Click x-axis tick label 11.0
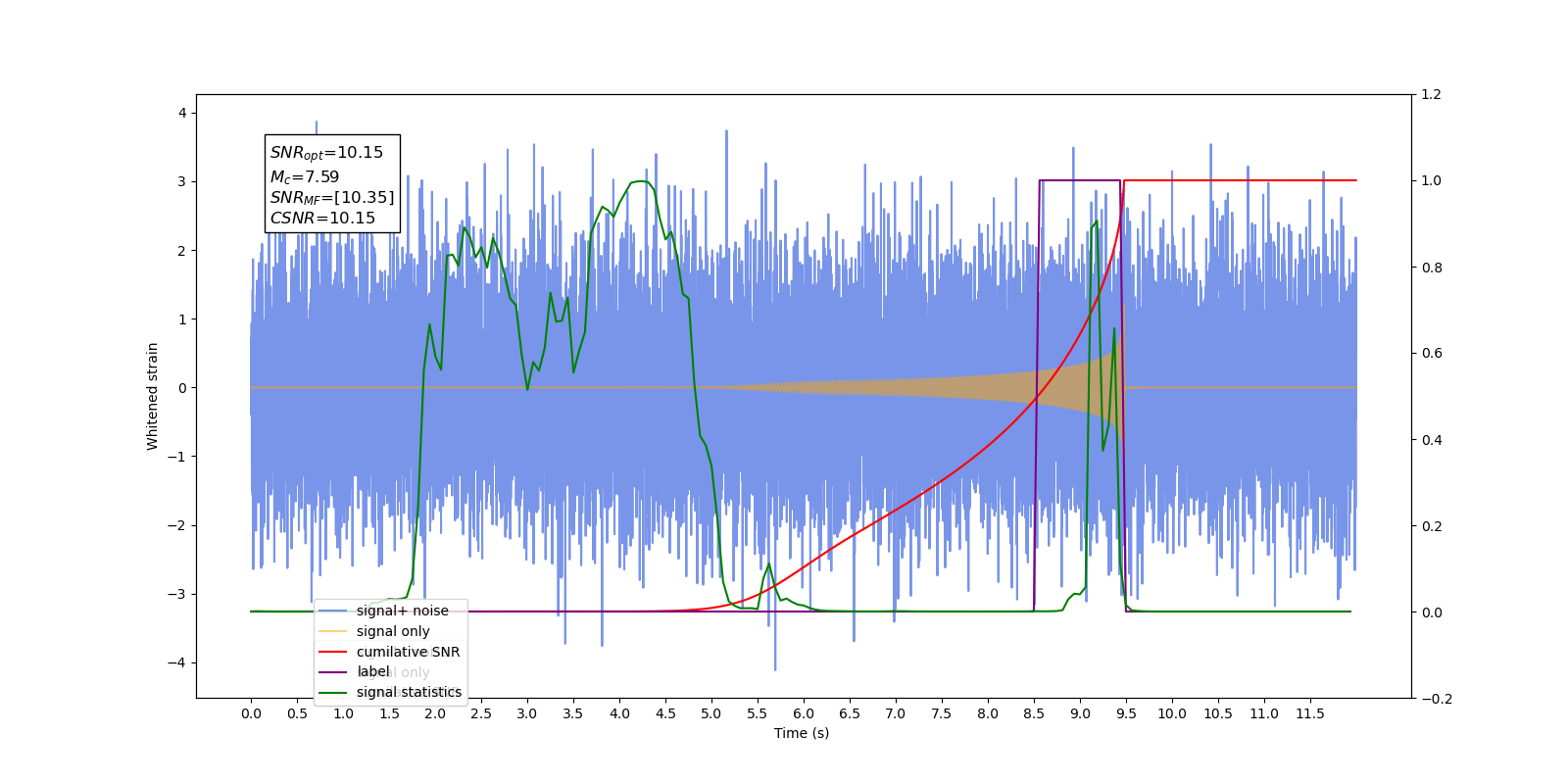1568x784 pixels. [1264, 713]
